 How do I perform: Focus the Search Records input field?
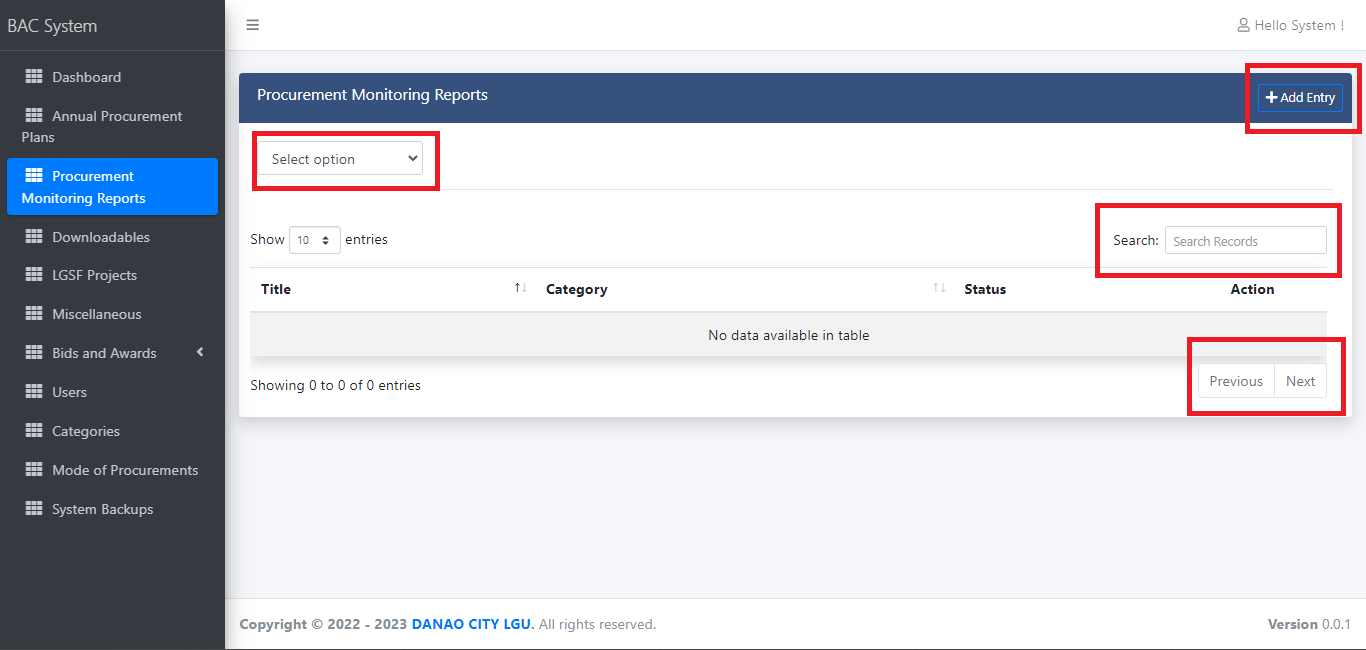coord(1246,241)
